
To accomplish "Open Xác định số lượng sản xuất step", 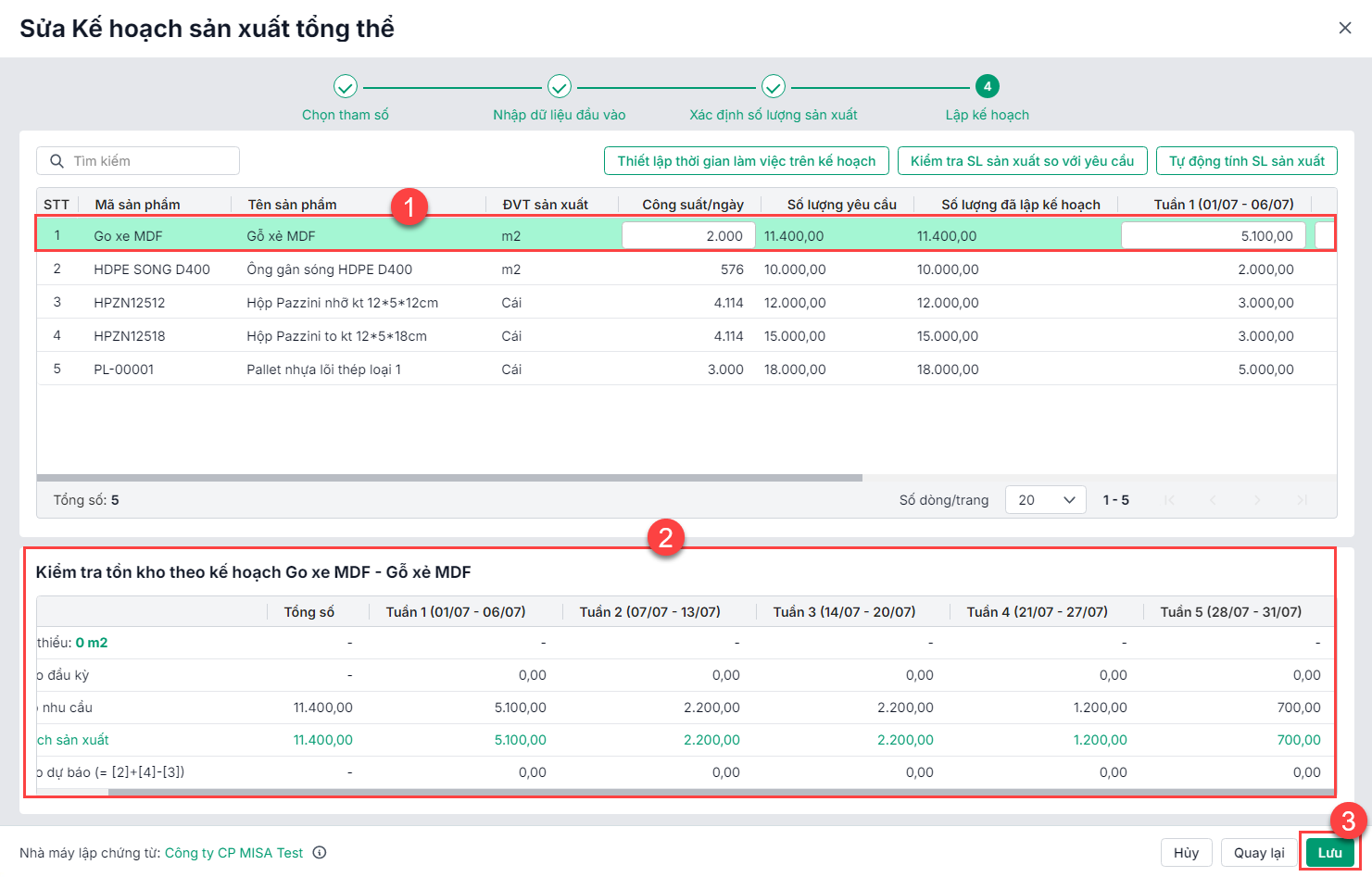I will [x=774, y=87].
